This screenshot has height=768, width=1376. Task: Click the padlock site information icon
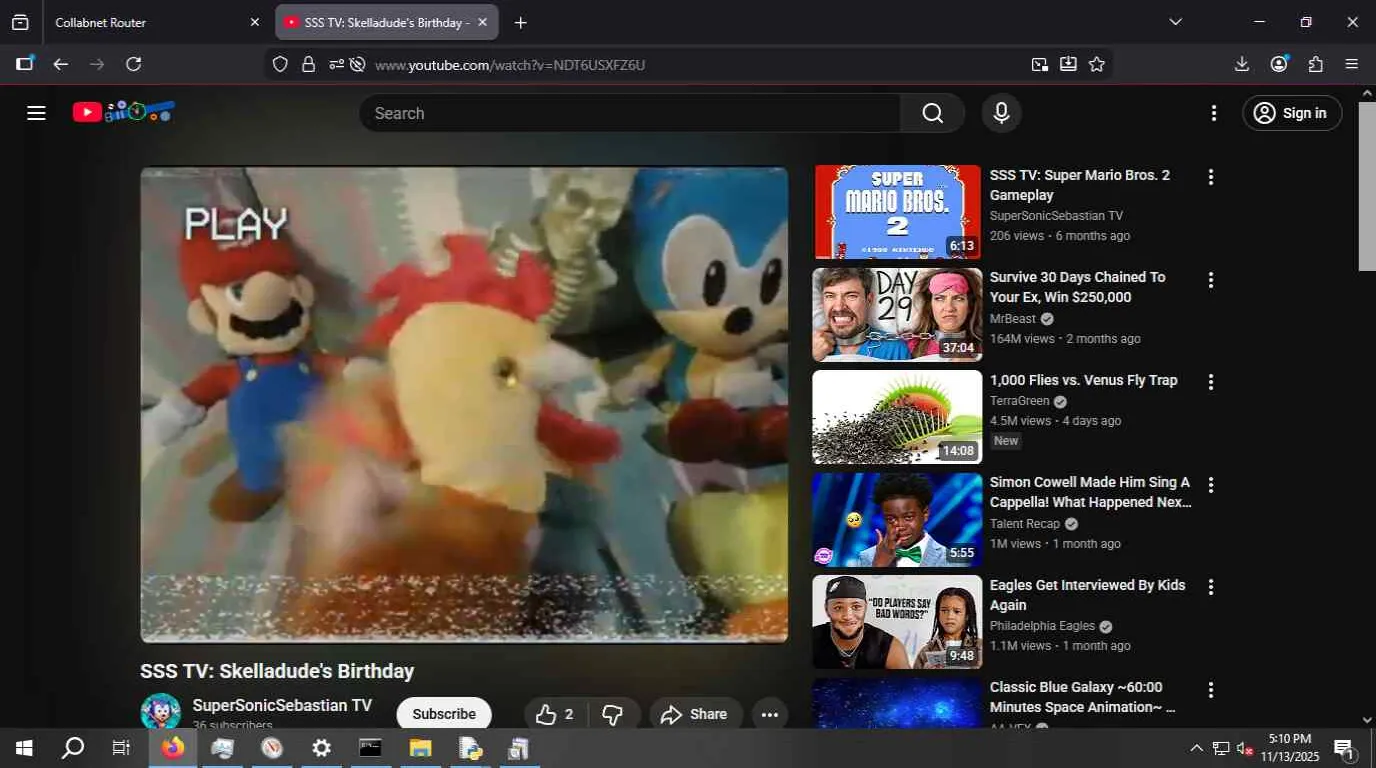tap(308, 64)
